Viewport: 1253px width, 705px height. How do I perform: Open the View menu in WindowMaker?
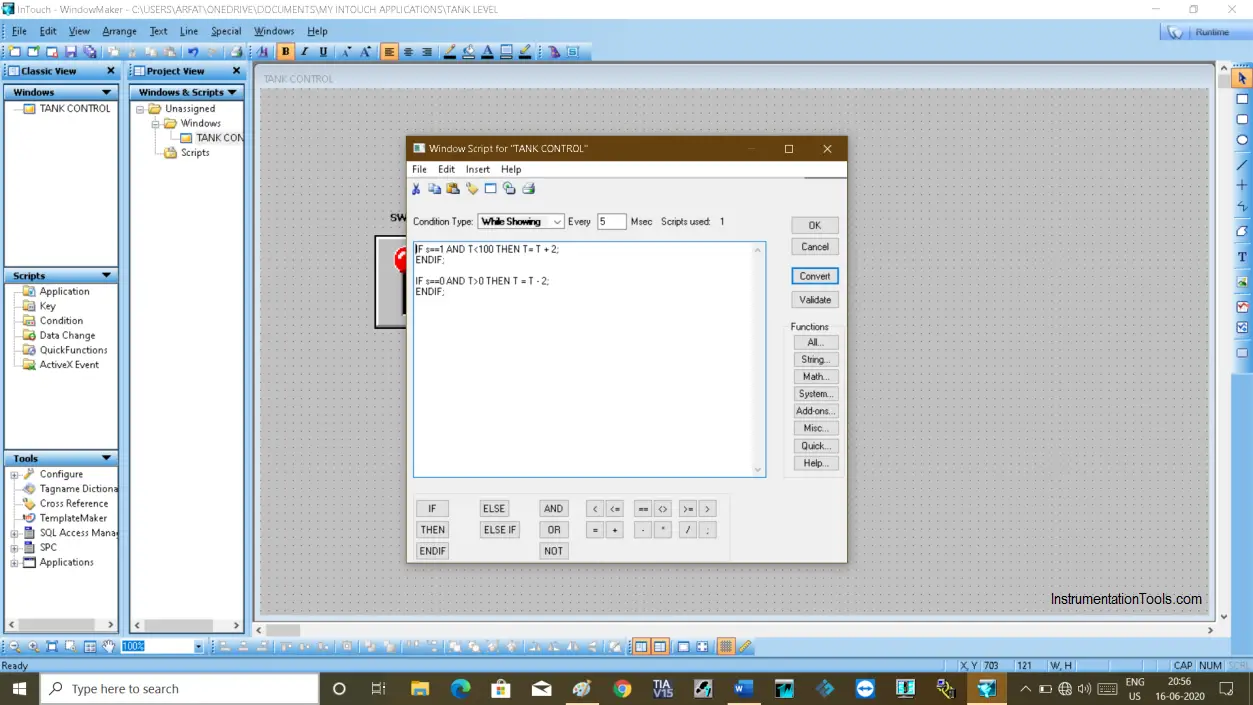tap(79, 31)
